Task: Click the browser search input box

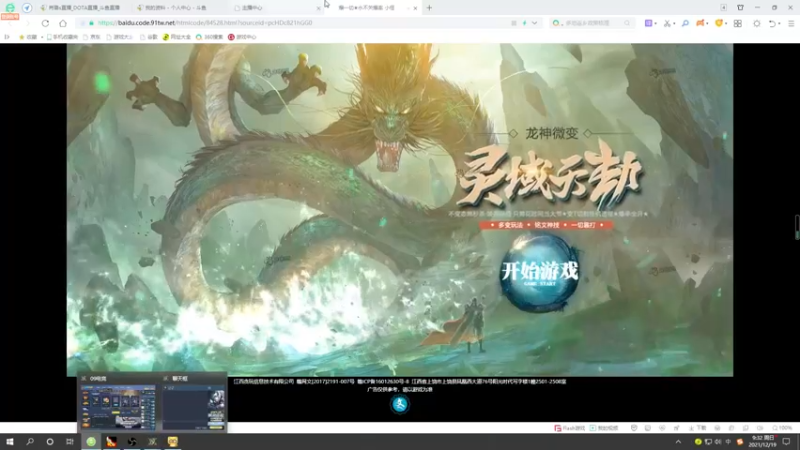Action: point(591,23)
